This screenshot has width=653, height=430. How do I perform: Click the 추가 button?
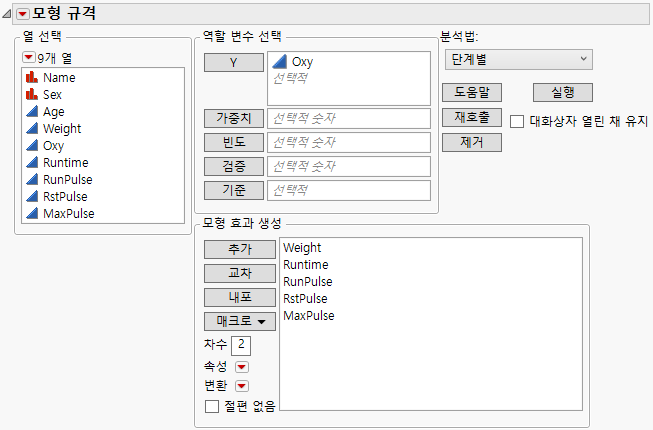240,249
